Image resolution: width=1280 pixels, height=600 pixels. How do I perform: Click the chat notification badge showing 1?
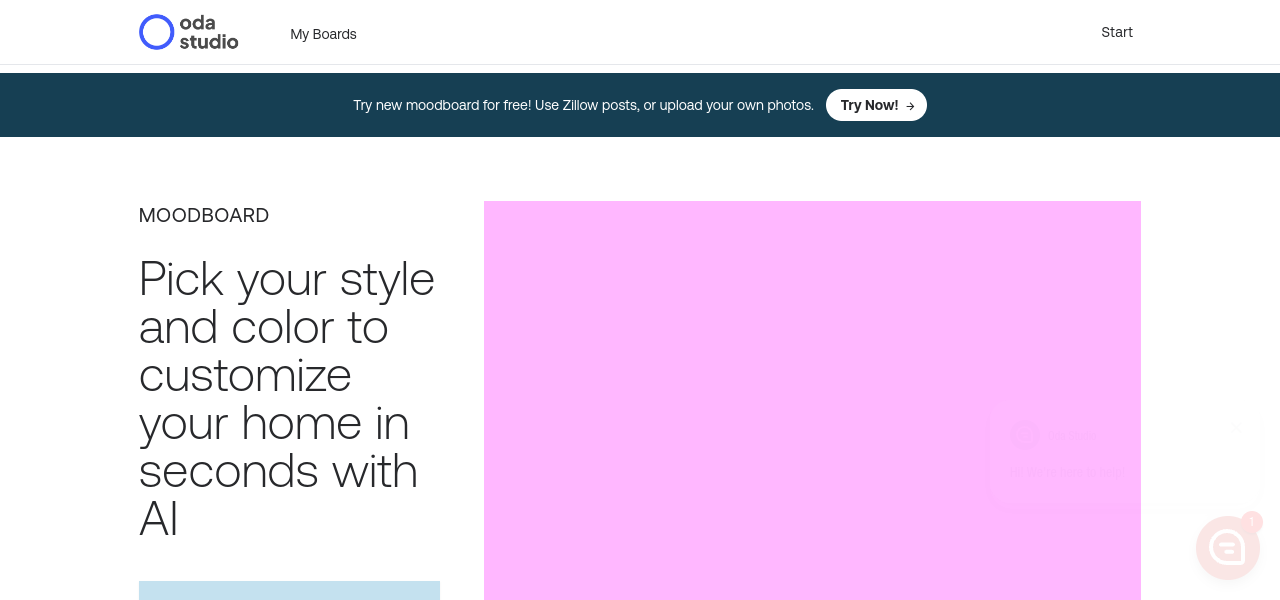(1252, 521)
